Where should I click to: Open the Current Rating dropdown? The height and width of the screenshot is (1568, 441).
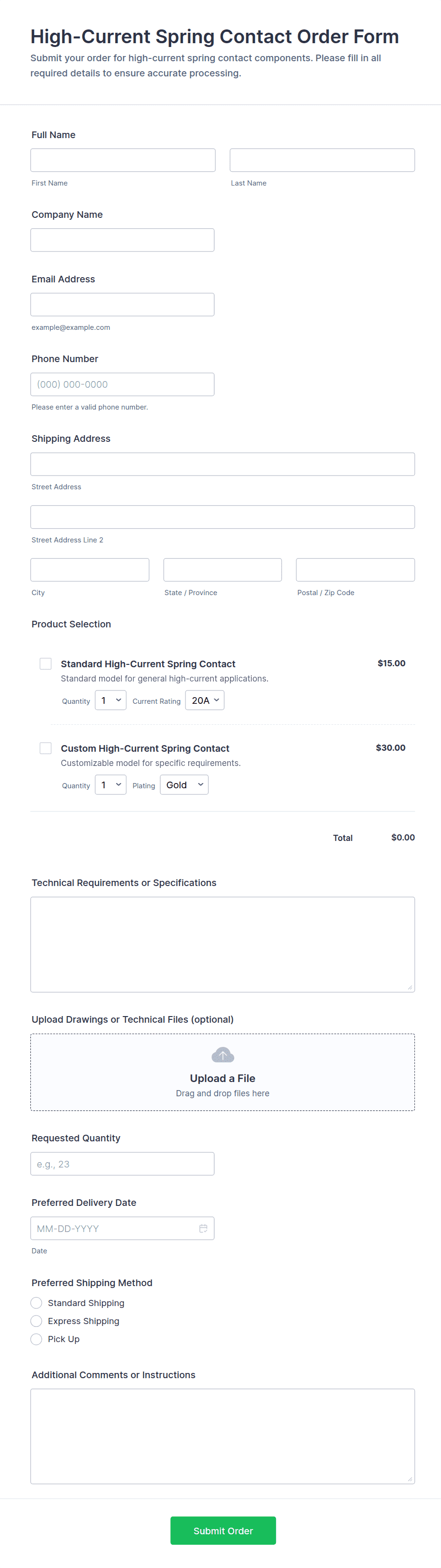coord(204,700)
